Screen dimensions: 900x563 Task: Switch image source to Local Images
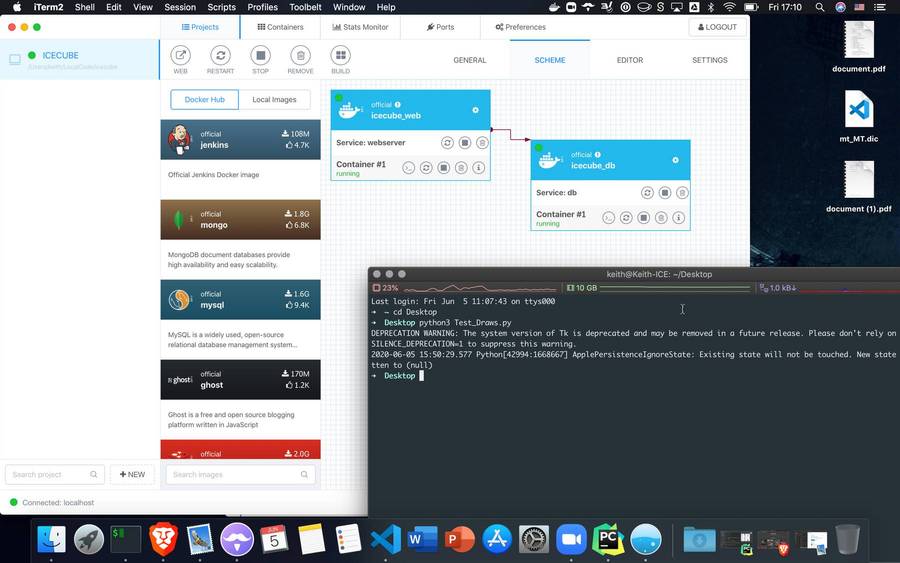274,99
